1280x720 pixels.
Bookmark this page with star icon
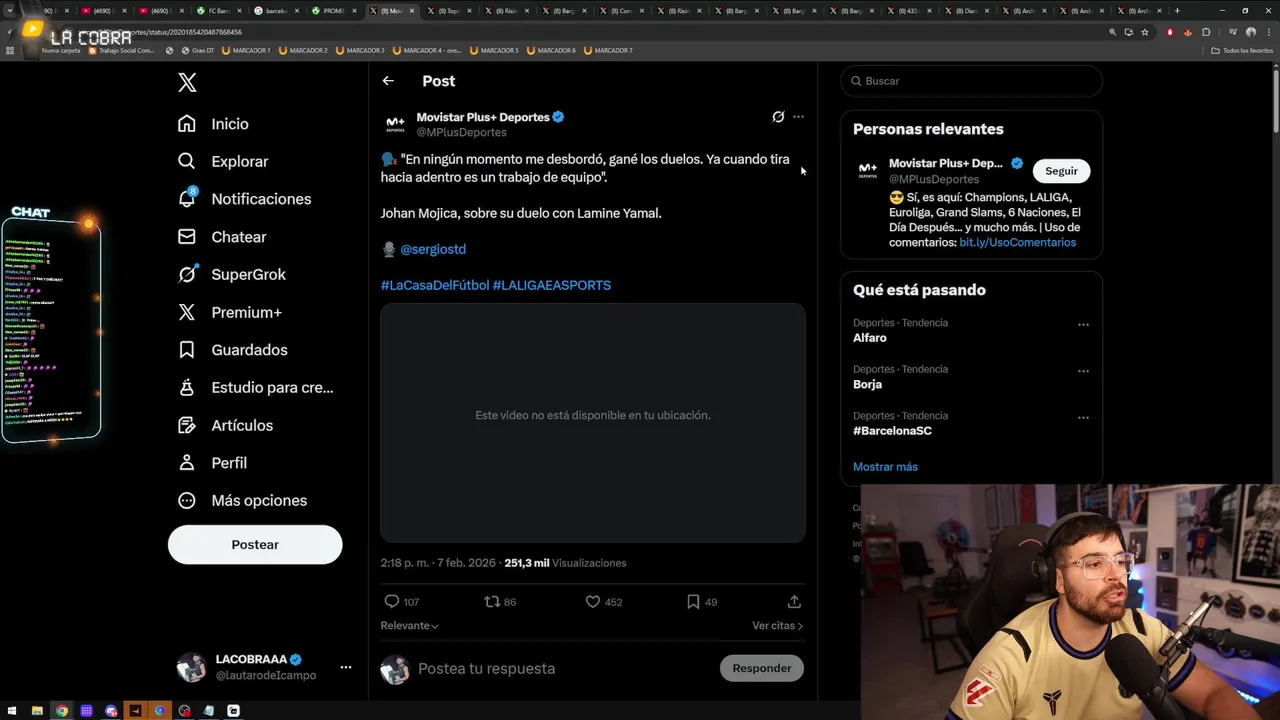pos(1145,32)
